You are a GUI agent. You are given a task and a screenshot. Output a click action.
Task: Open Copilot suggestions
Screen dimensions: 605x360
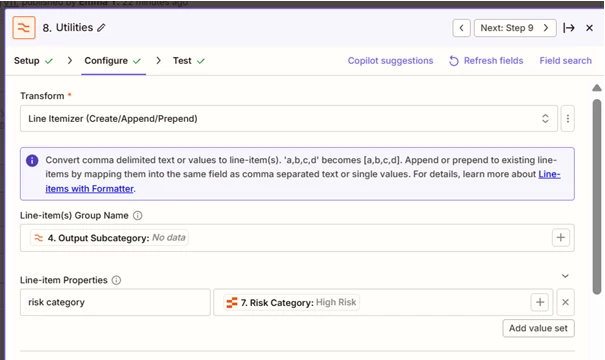tap(390, 61)
